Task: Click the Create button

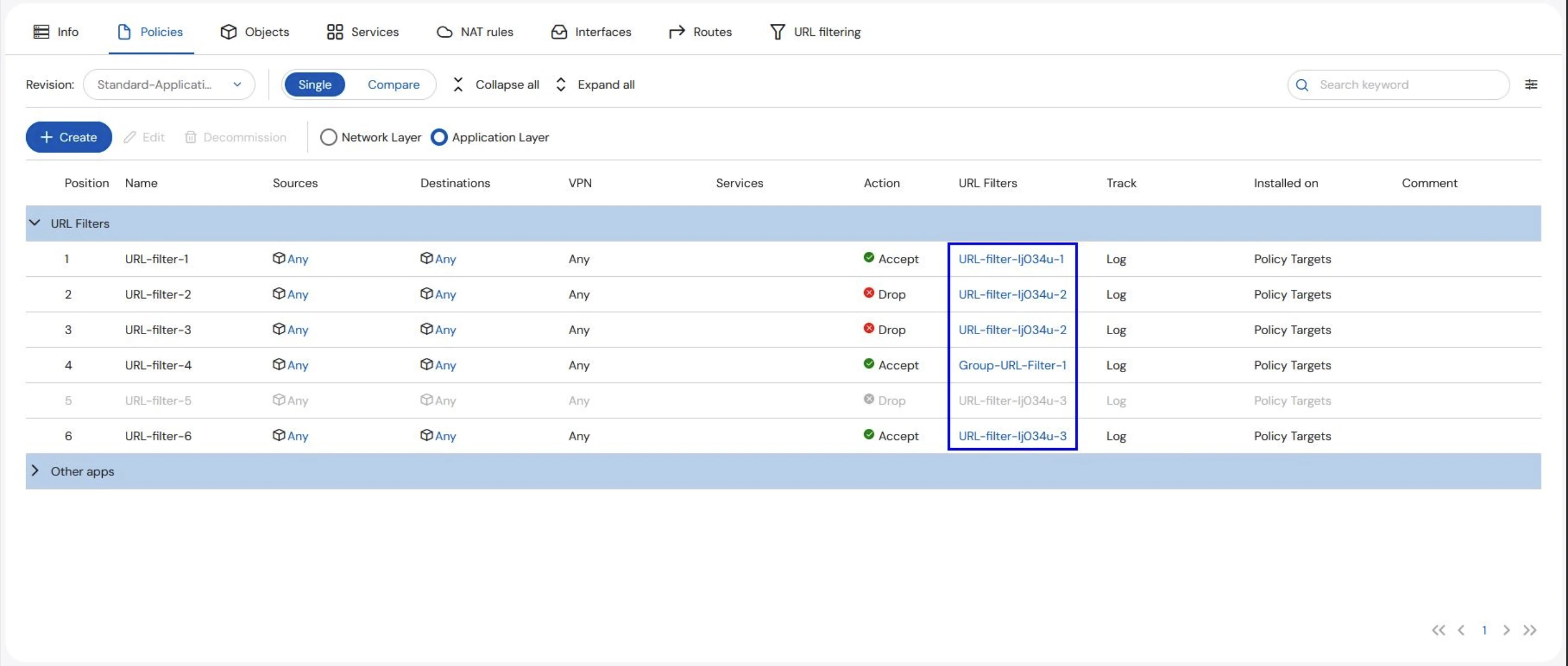Action: click(68, 137)
